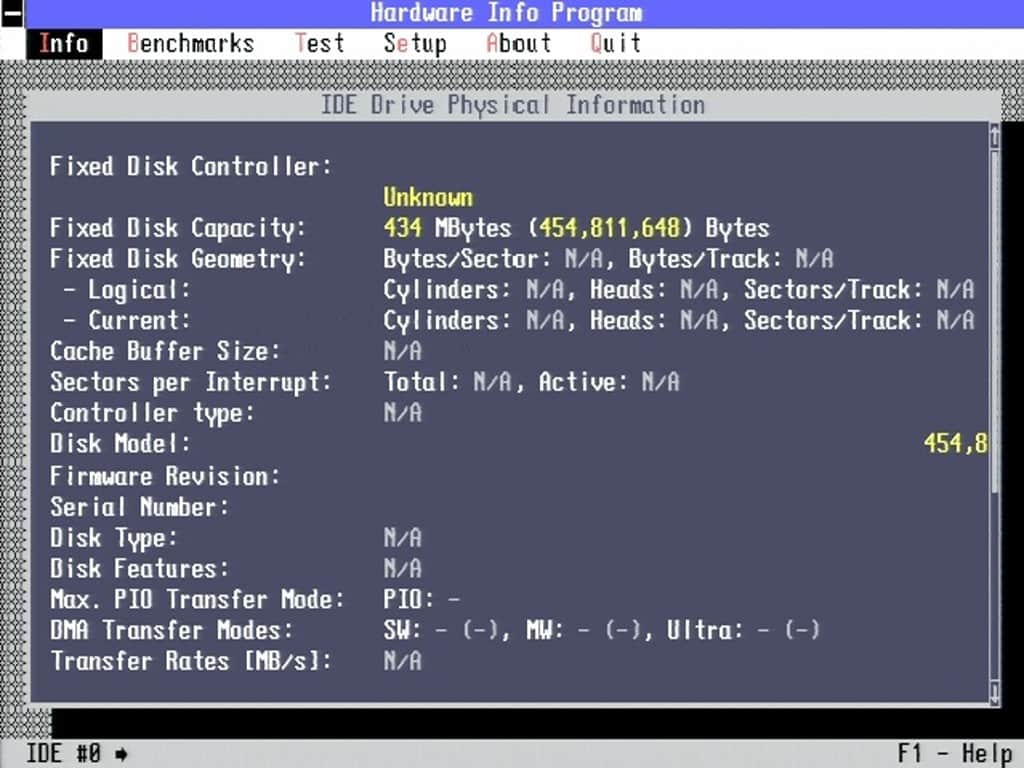Viewport: 1024px width, 768px height.
Task: Click the Serial Number label
Action: click(140, 507)
